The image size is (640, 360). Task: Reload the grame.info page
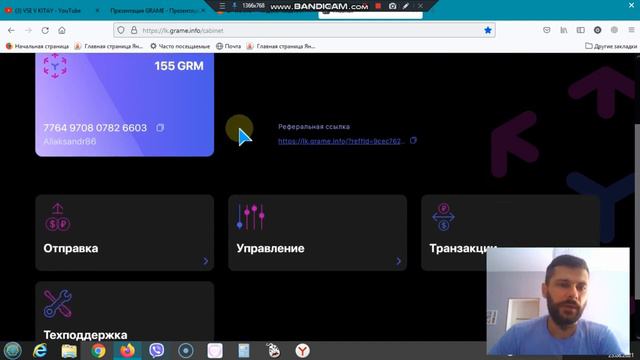[45, 30]
